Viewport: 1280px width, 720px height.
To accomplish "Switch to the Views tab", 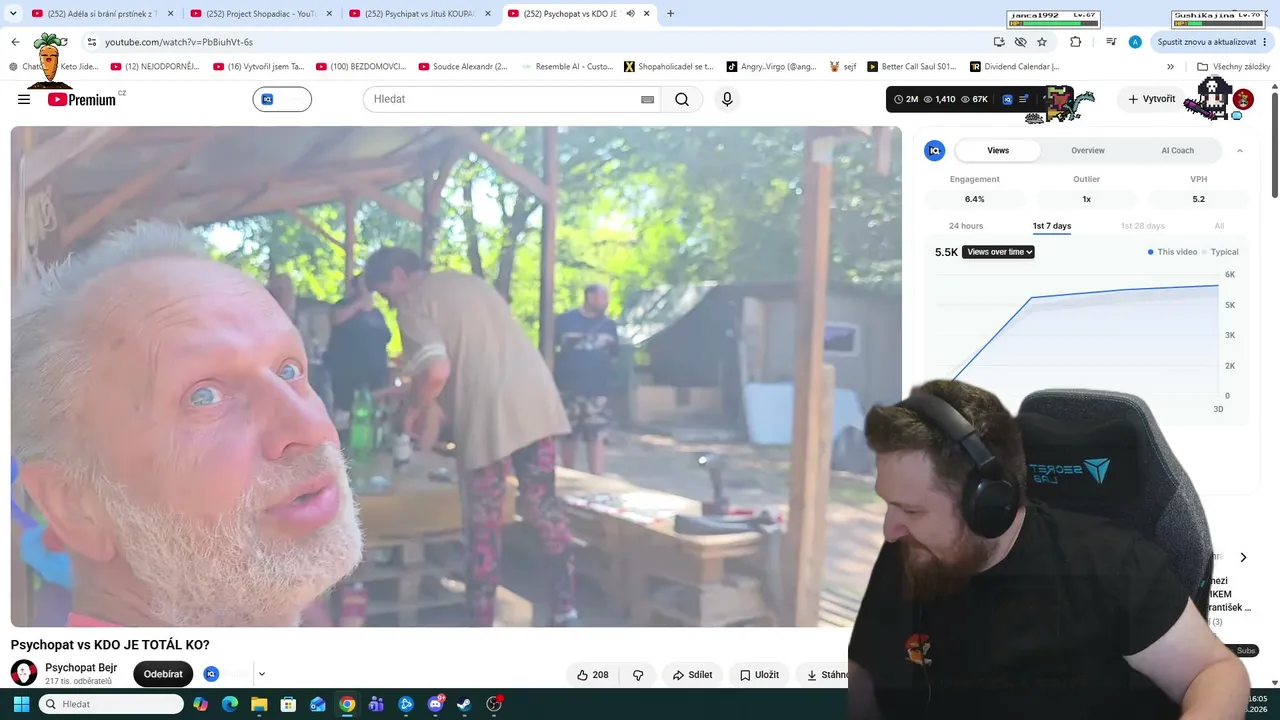I will click(998, 150).
